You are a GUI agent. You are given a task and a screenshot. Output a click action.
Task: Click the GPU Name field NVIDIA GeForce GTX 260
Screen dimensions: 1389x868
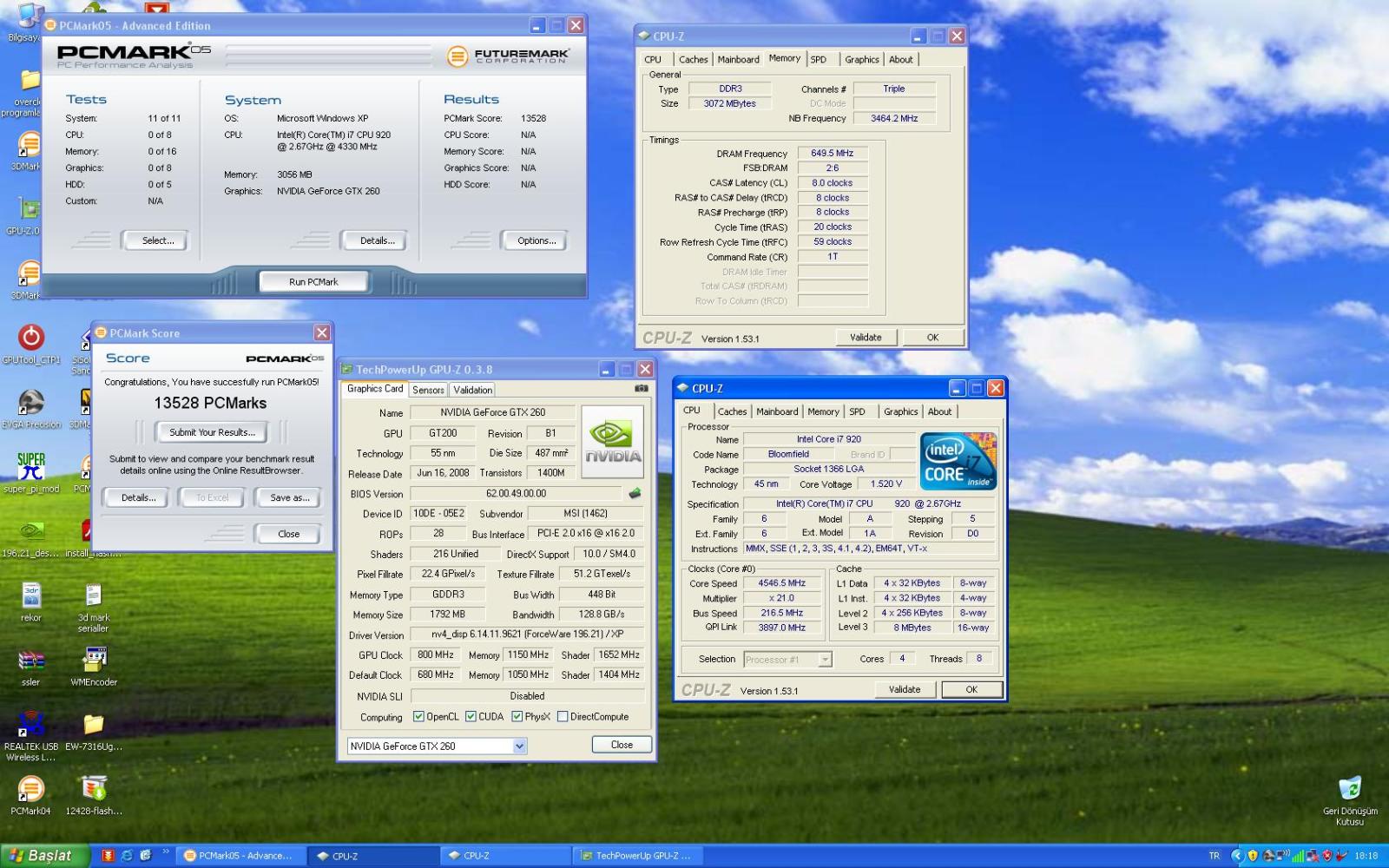(492, 413)
